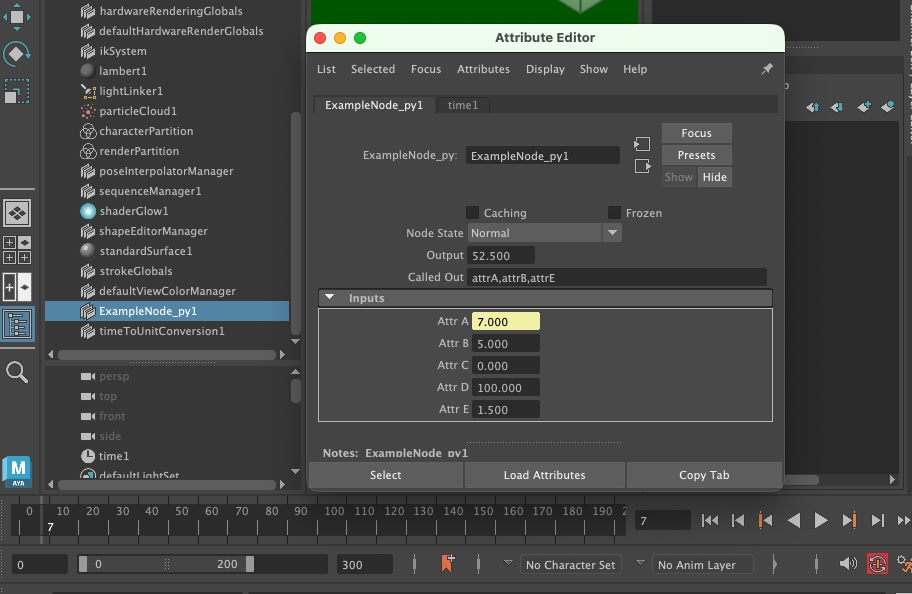Click the Load Attributes button
The image size is (912, 594).
point(544,475)
